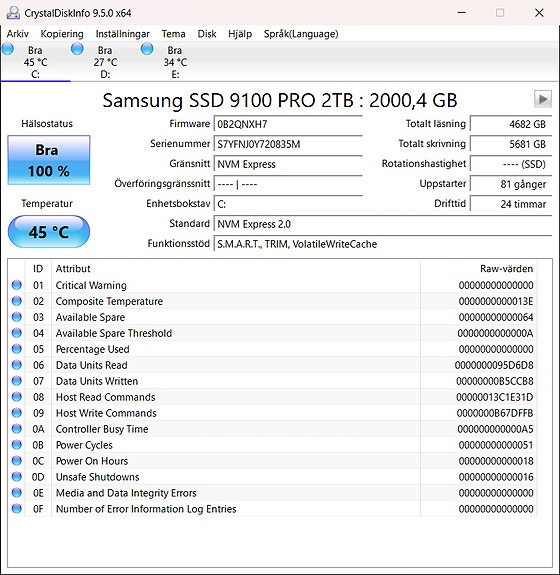
Task: Click status orb beside Percentage Used
Action: click(17, 349)
